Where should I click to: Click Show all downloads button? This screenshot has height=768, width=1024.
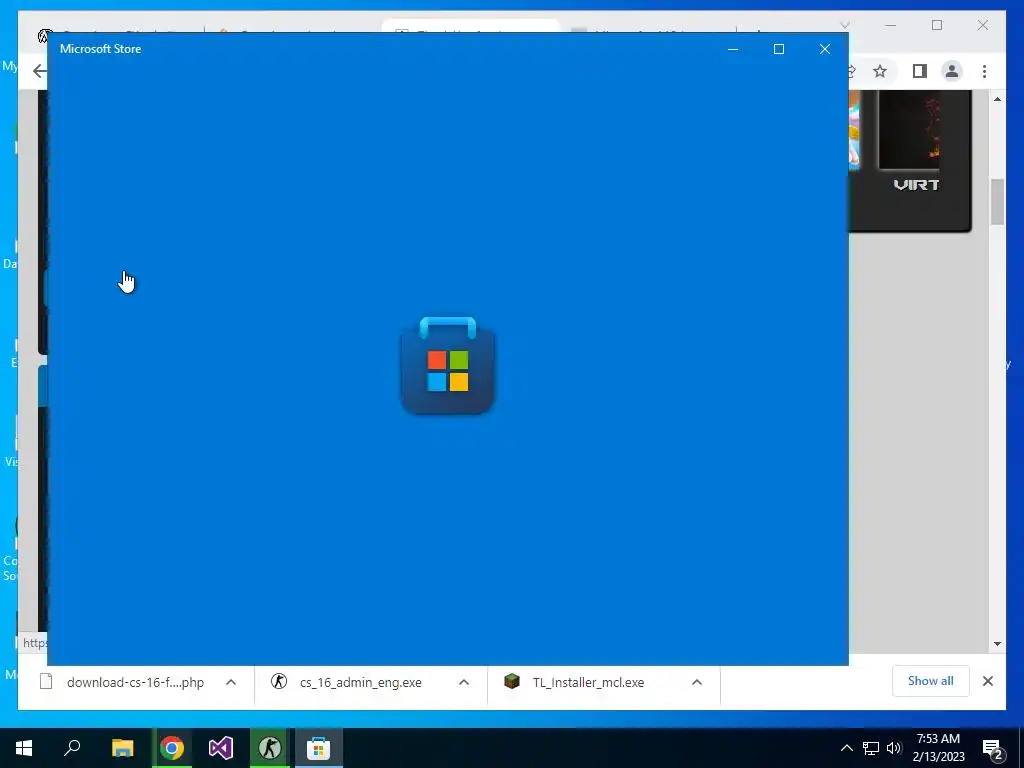click(931, 681)
